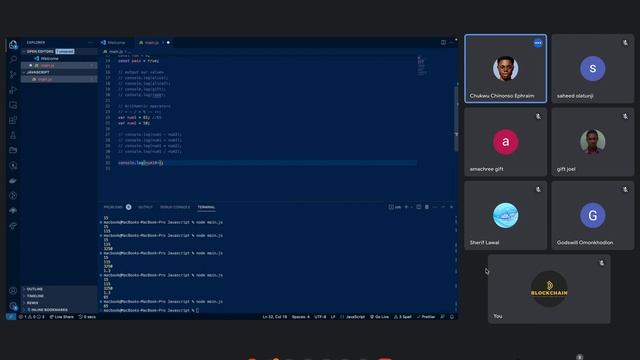The height and width of the screenshot is (360, 640).
Task: Click the 3 Spell status bar item
Action: pyautogui.click(x=403, y=317)
